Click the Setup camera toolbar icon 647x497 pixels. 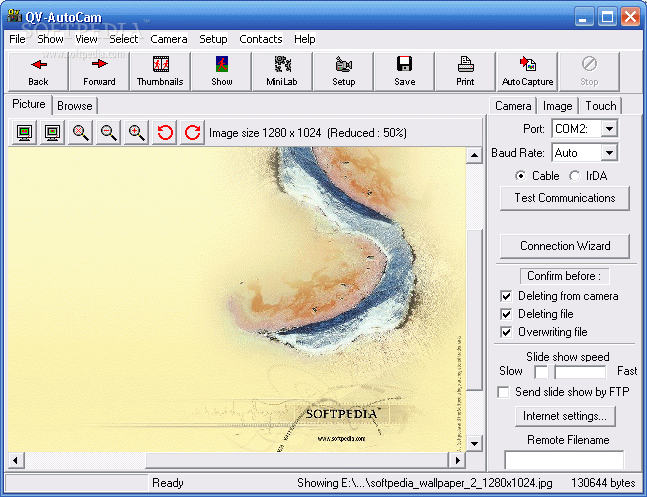coord(343,71)
